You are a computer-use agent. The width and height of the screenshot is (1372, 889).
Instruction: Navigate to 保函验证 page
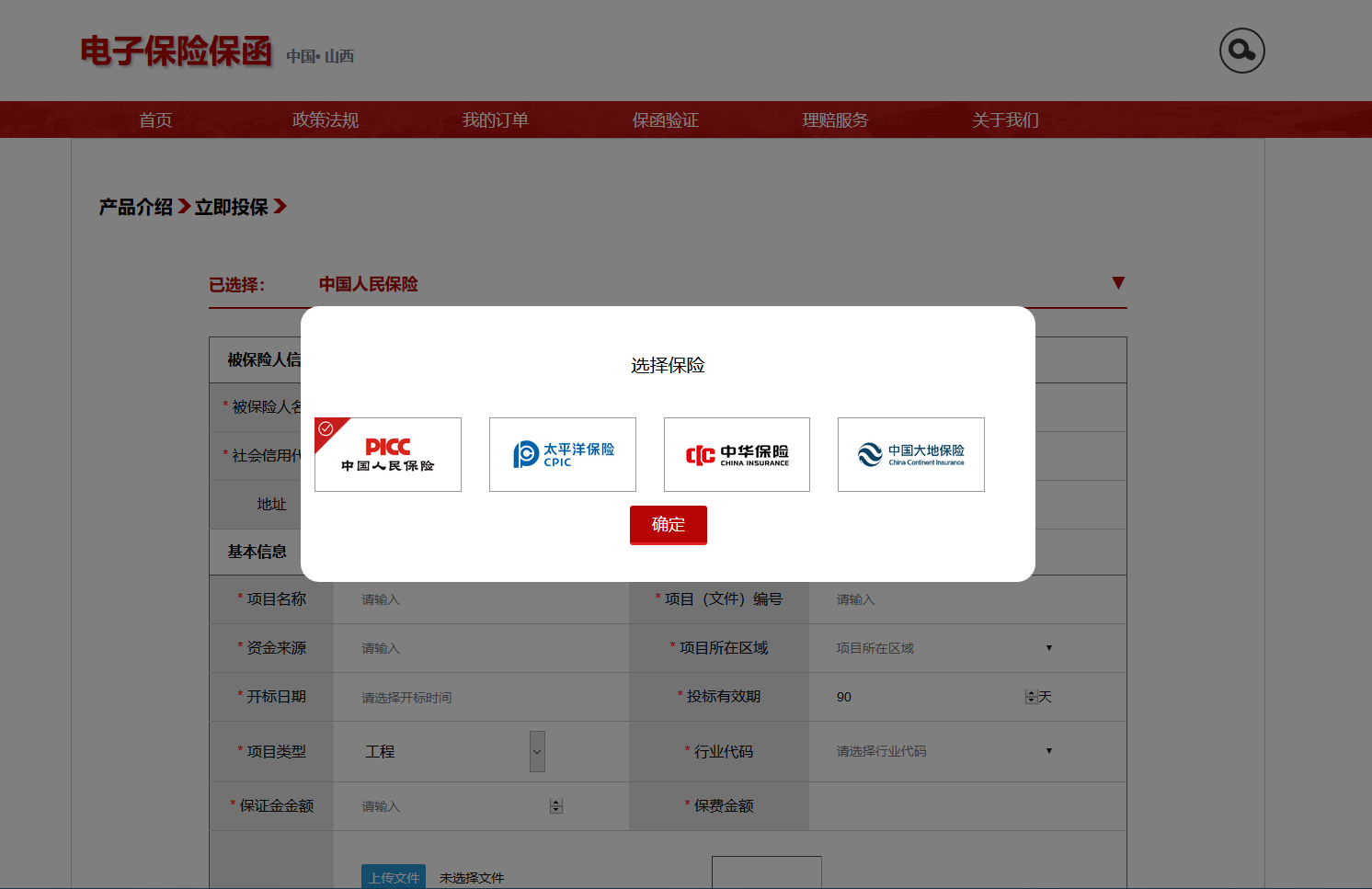665,120
